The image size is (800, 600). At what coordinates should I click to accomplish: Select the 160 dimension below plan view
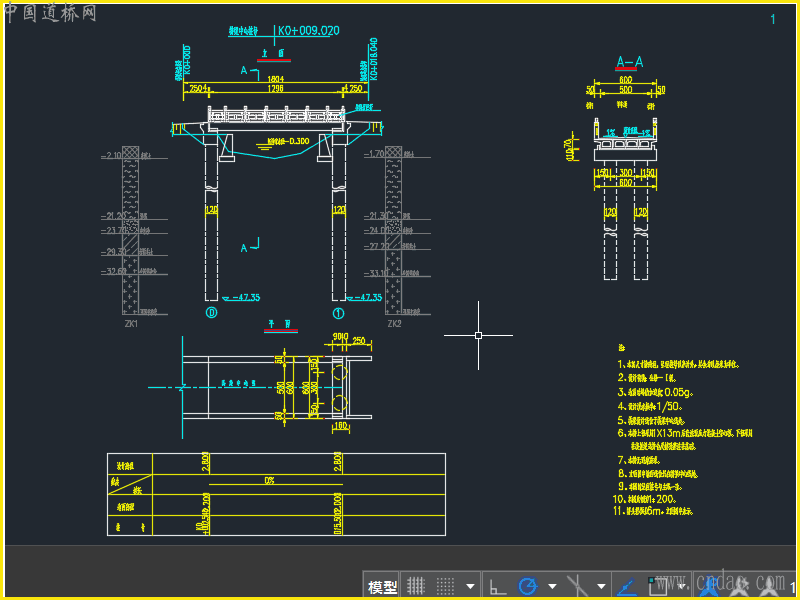click(x=340, y=425)
